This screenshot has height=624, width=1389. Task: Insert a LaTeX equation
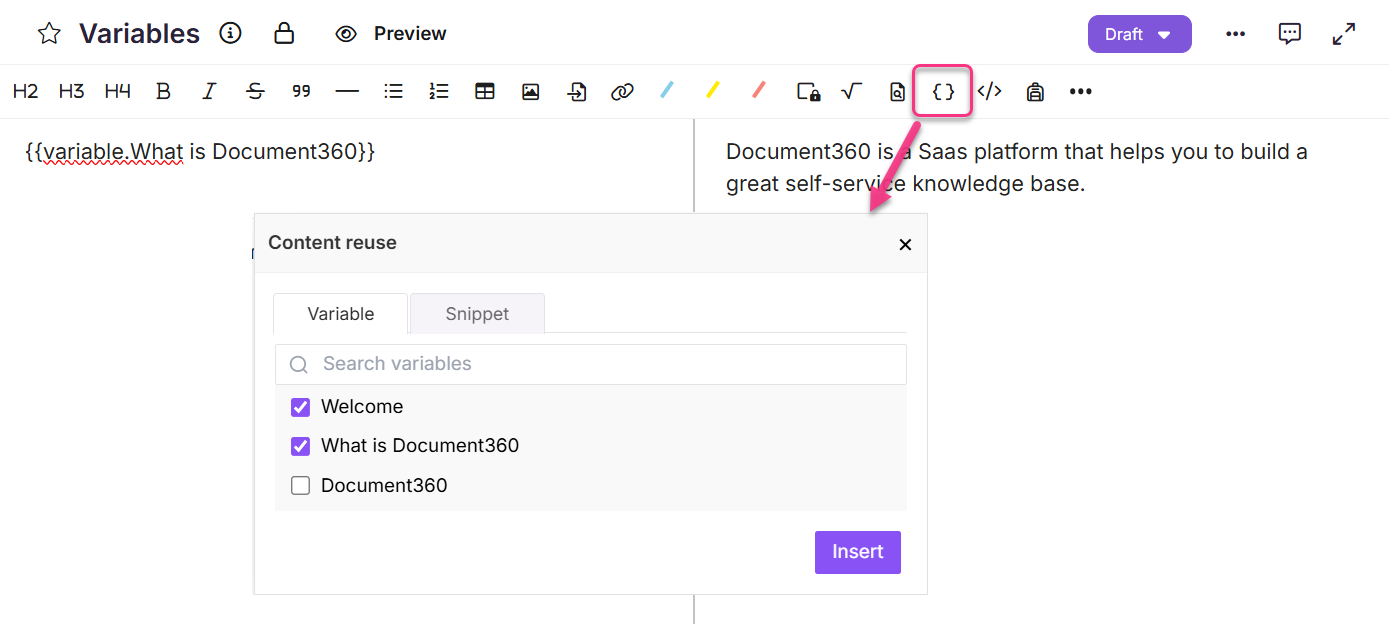851,91
